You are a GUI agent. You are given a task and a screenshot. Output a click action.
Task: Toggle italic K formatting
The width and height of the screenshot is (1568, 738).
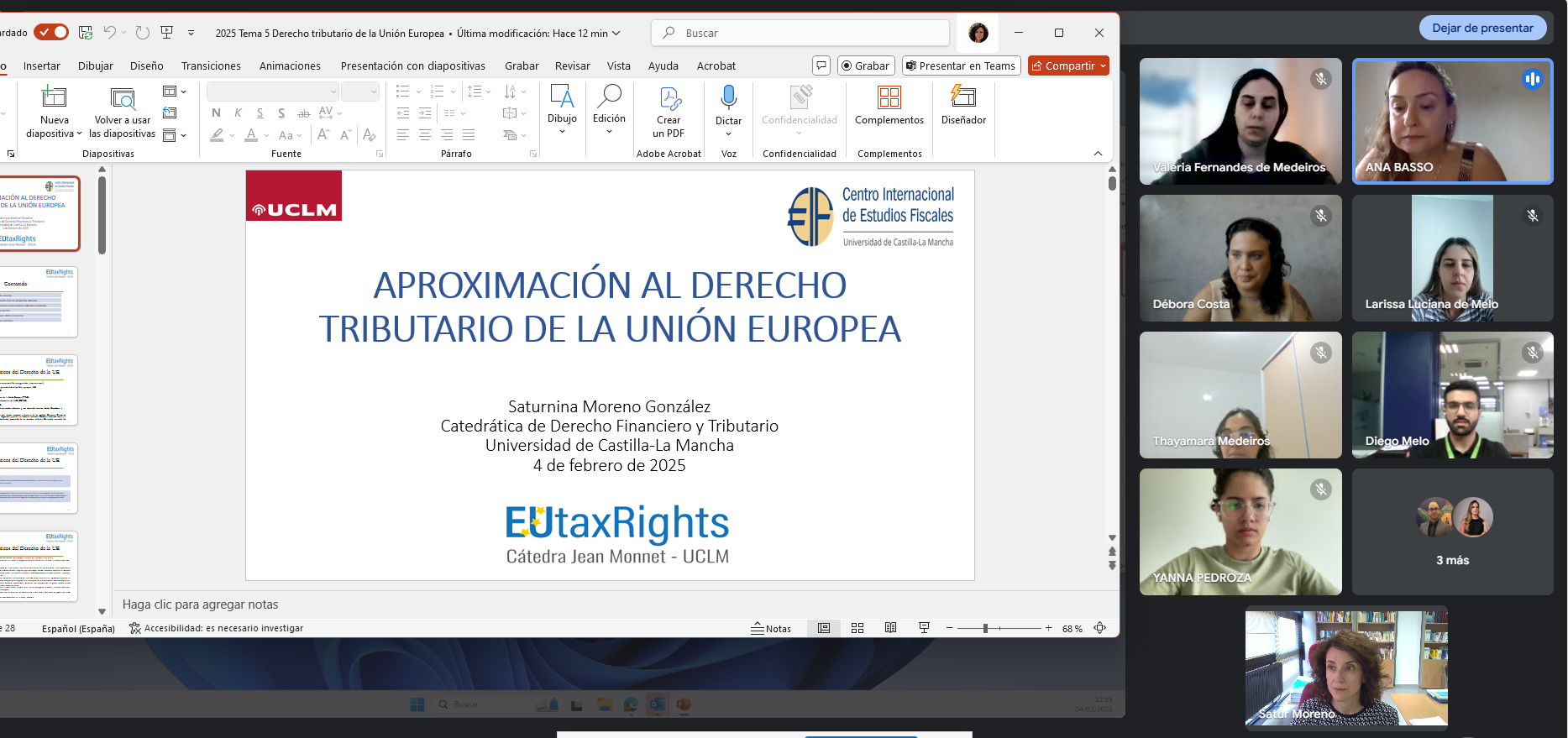[239, 113]
